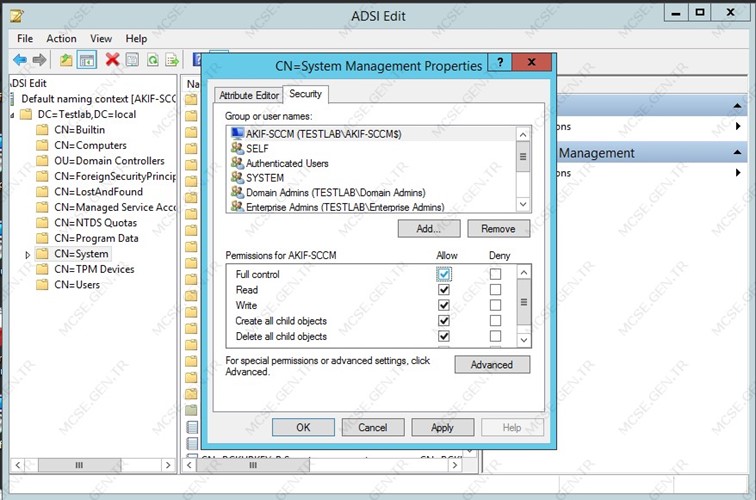The width and height of the screenshot is (756, 500).
Task: Toggle Allow checkbox for Write
Action: click(x=444, y=305)
